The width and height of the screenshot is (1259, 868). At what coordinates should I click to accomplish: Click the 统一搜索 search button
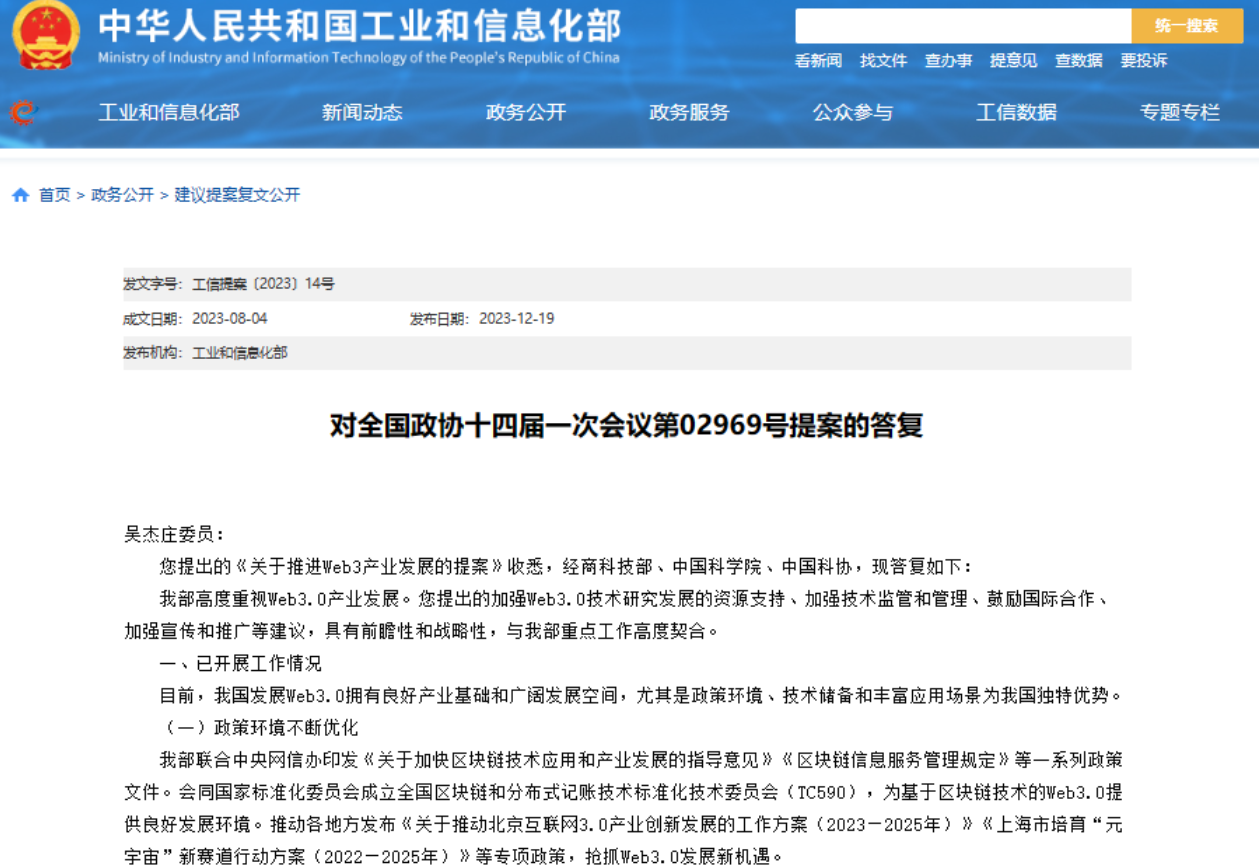[x=1187, y=26]
